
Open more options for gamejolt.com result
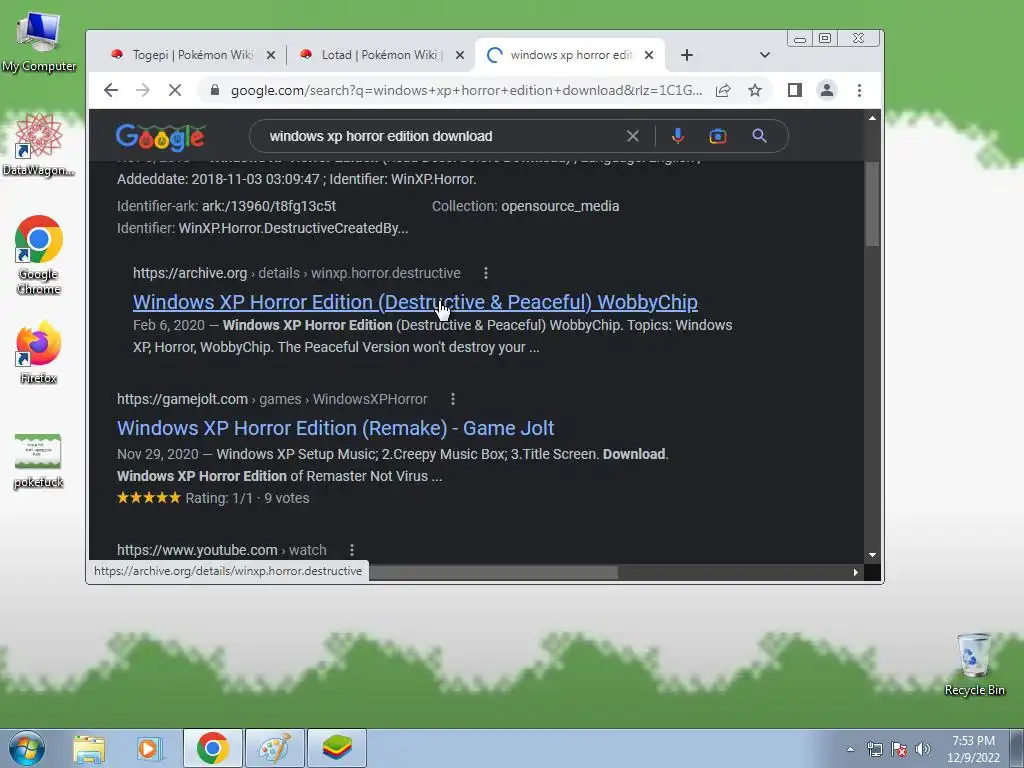click(453, 399)
